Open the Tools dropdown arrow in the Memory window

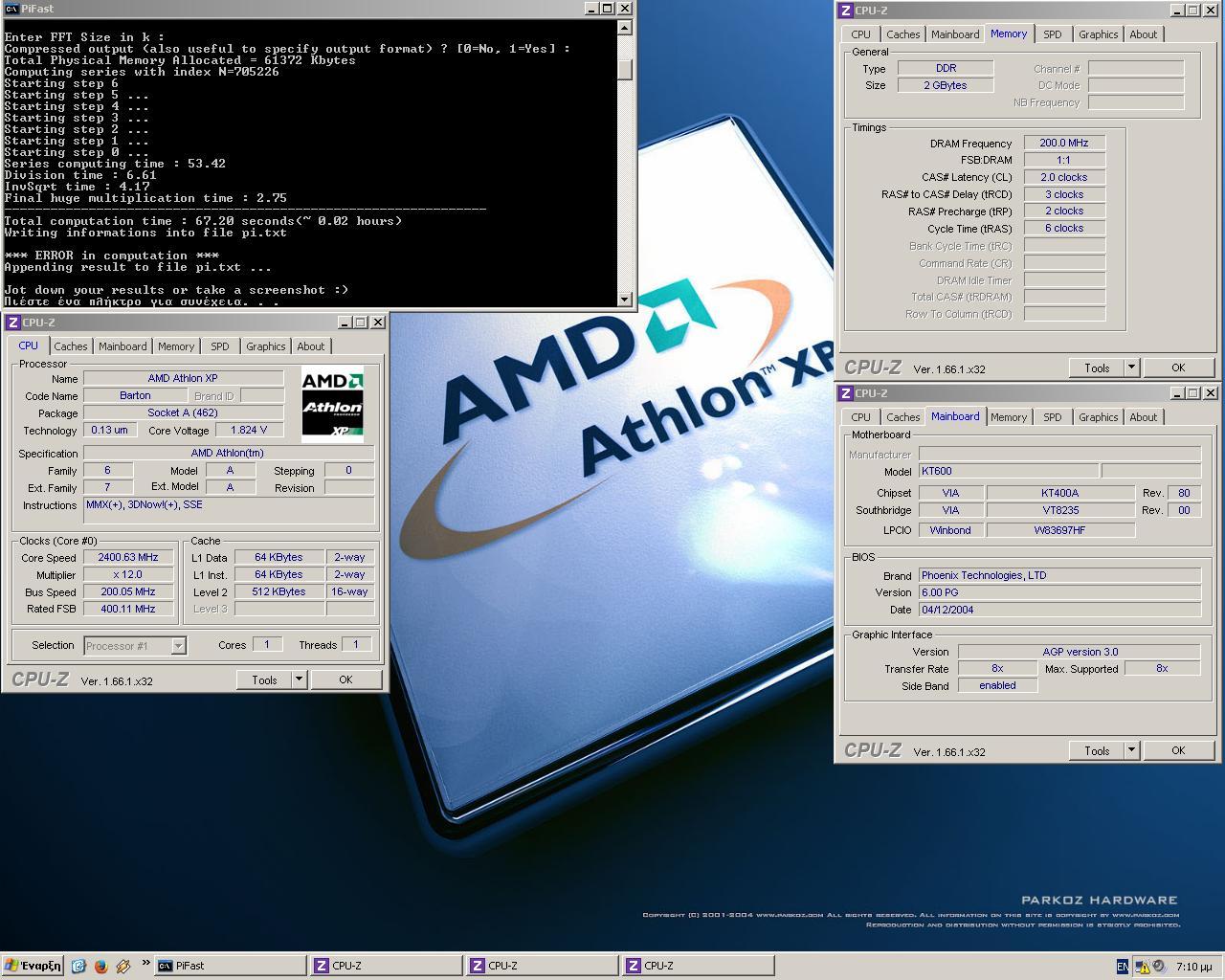click(1131, 367)
